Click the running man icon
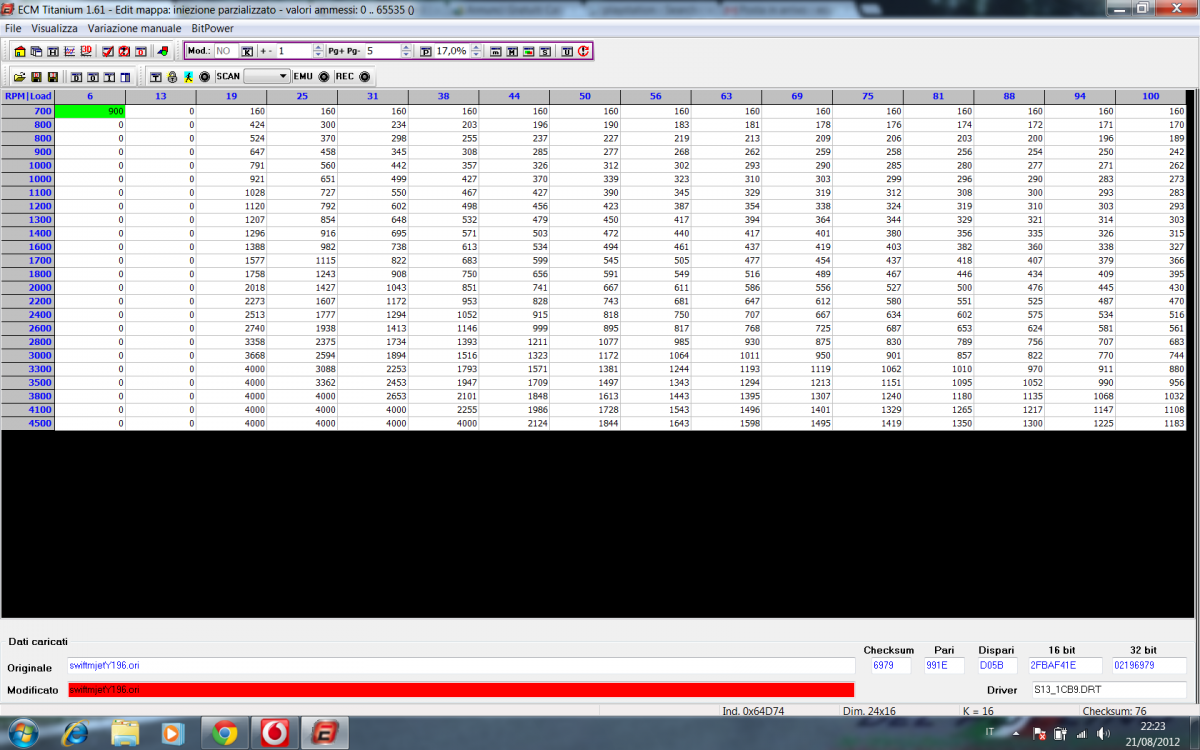Image resolution: width=1200 pixels, height=750 pixels. point(187,77)
